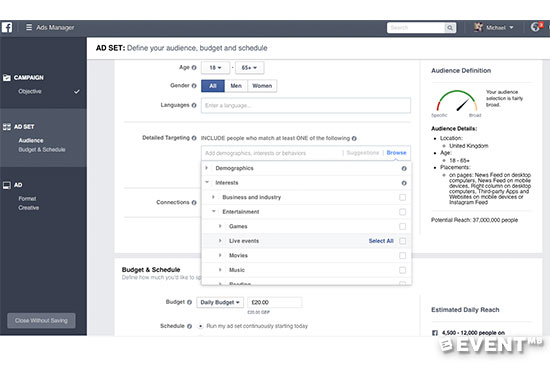Image resolution: width=550 pixels, height=365 pixels.
Task: Click the Interests row info icon
Action: tap(404, 183)
